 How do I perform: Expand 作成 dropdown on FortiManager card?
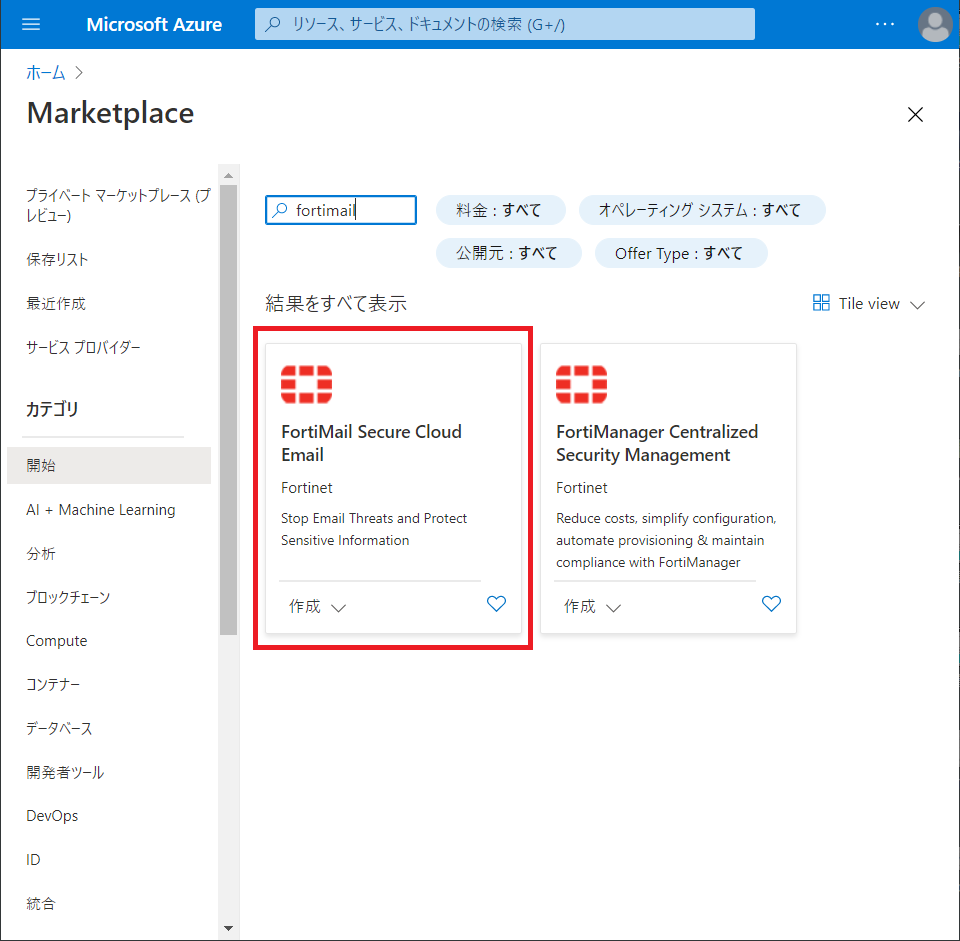pos(592,606)
